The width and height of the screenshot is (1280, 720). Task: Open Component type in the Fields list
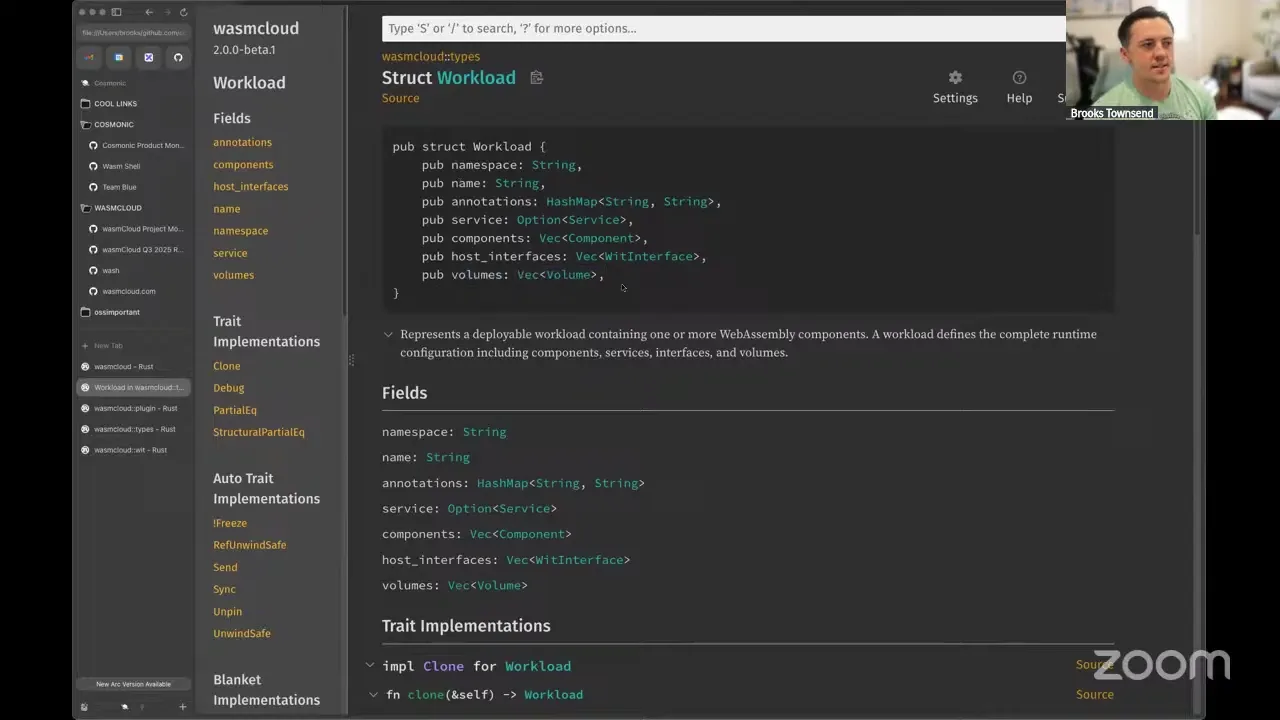click(x=532, y=534)
